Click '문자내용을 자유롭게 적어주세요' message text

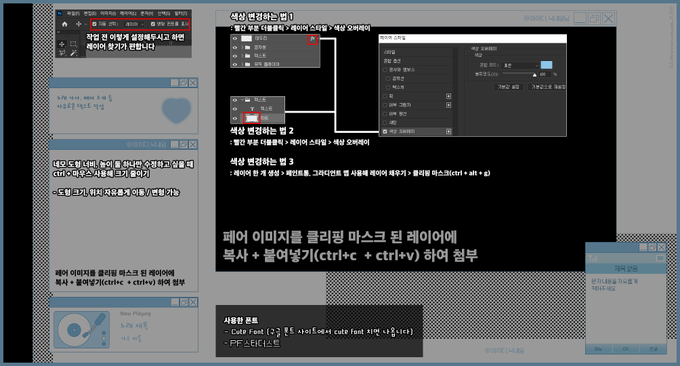click(614, 285)
